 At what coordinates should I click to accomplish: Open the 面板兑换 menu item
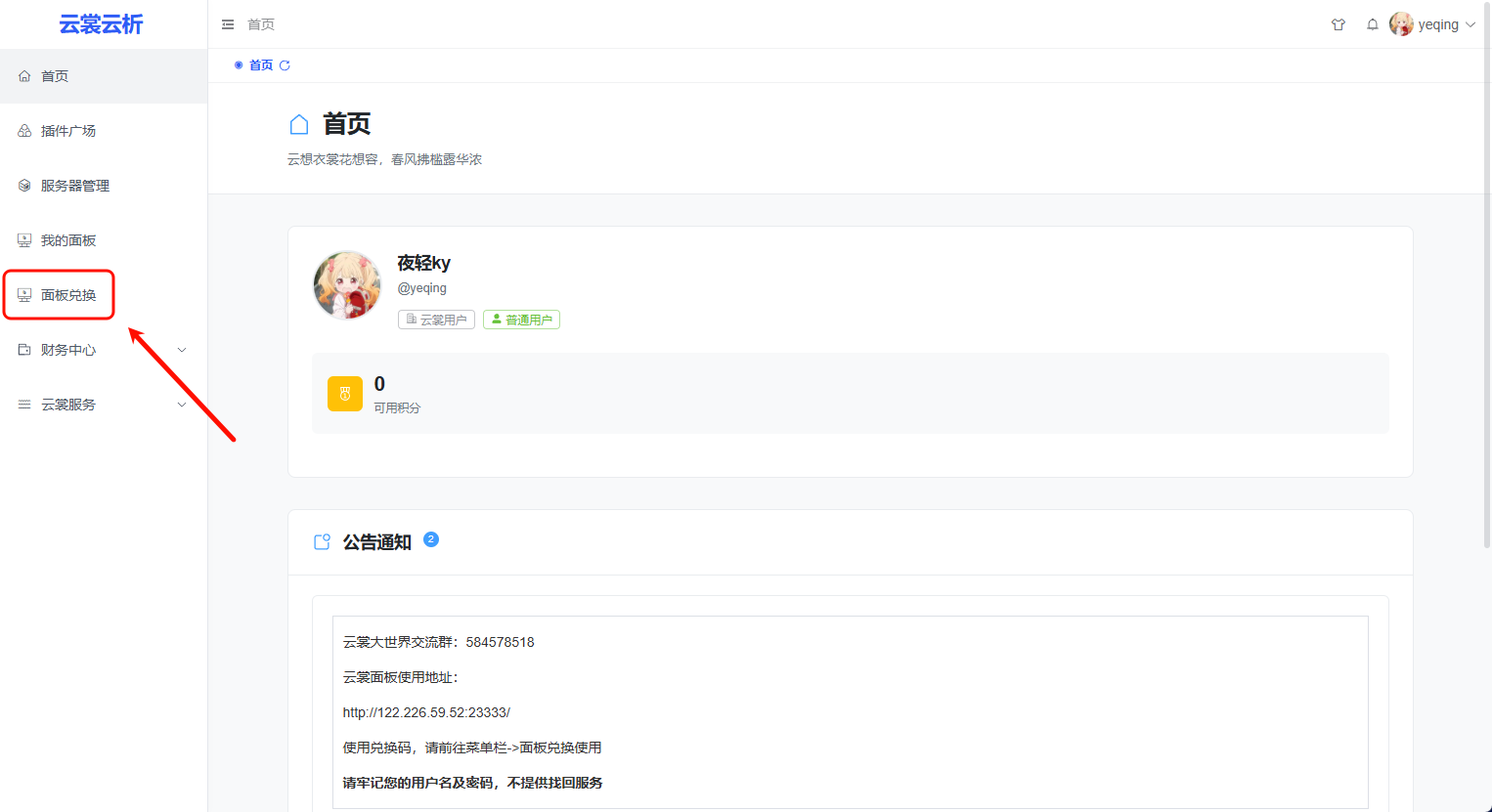point(67,295)
